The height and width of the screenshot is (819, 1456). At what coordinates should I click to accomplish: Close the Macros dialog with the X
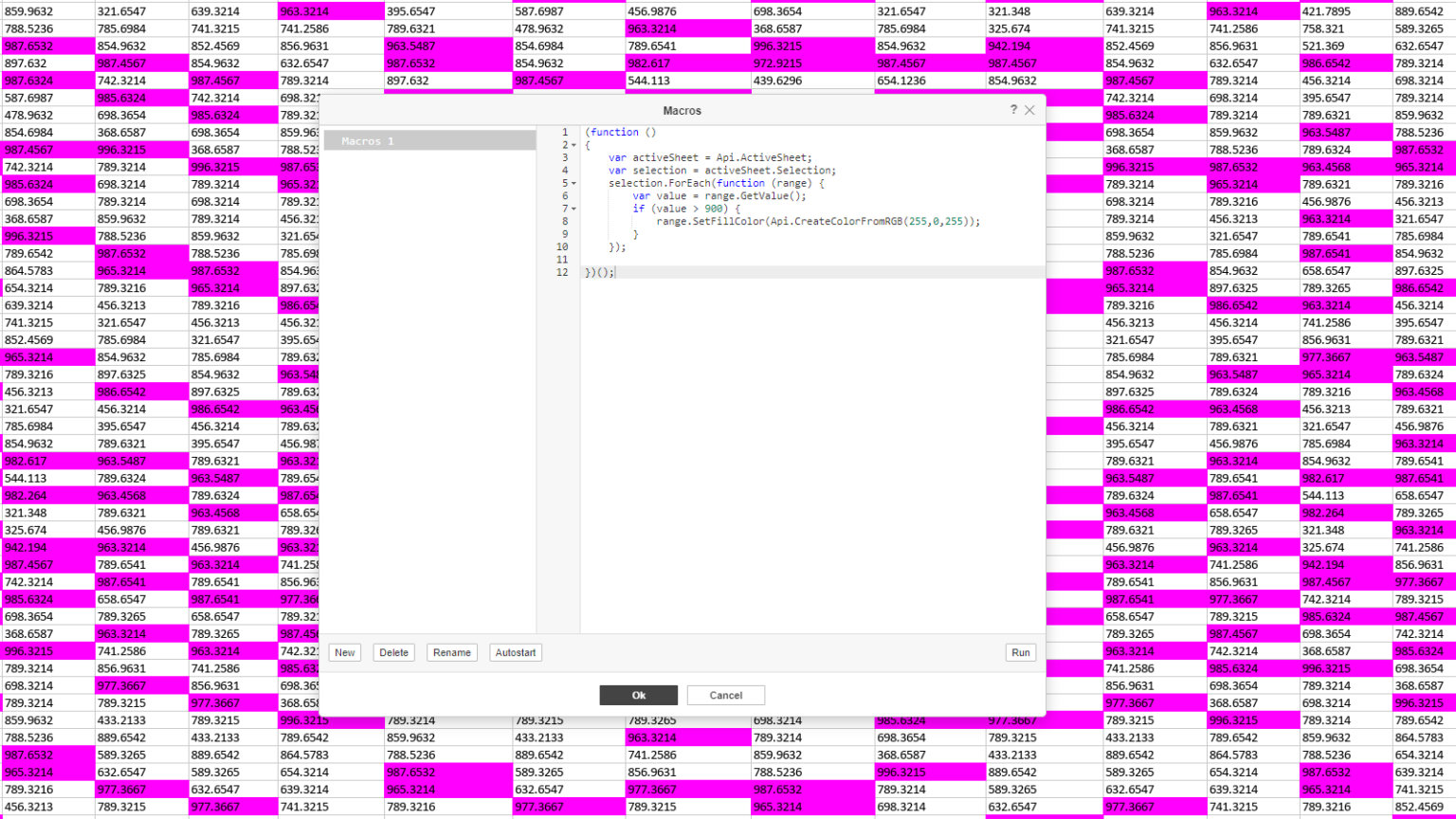[x=1031, y=110]
